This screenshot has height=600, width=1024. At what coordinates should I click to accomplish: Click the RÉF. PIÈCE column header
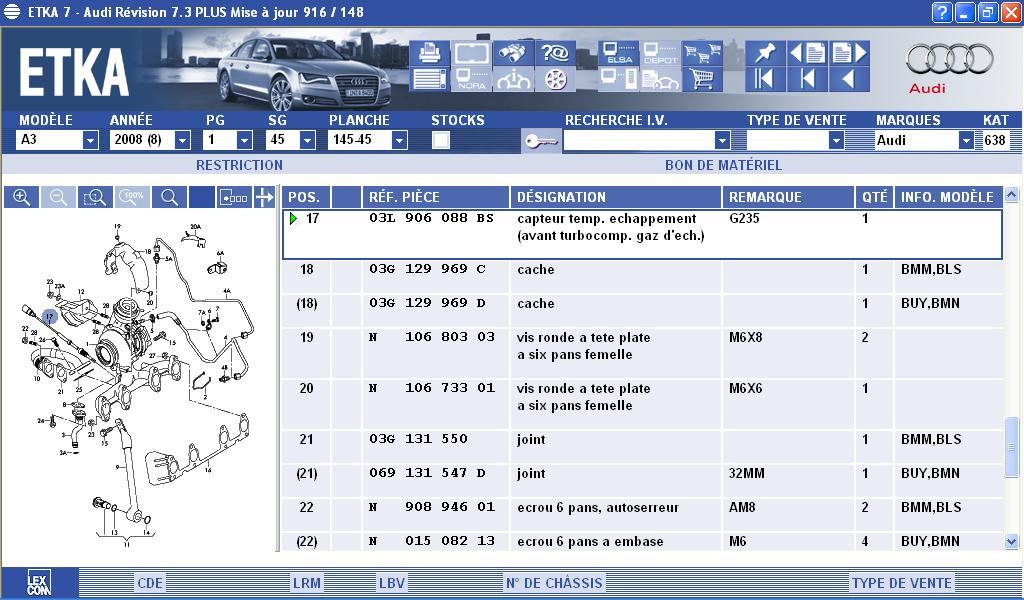[436, 197]
